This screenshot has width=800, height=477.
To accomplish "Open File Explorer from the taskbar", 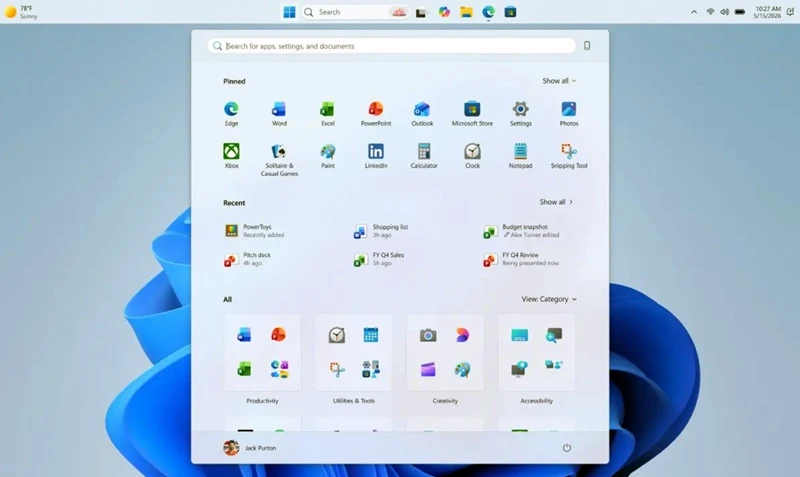I will tap(466, 12).
